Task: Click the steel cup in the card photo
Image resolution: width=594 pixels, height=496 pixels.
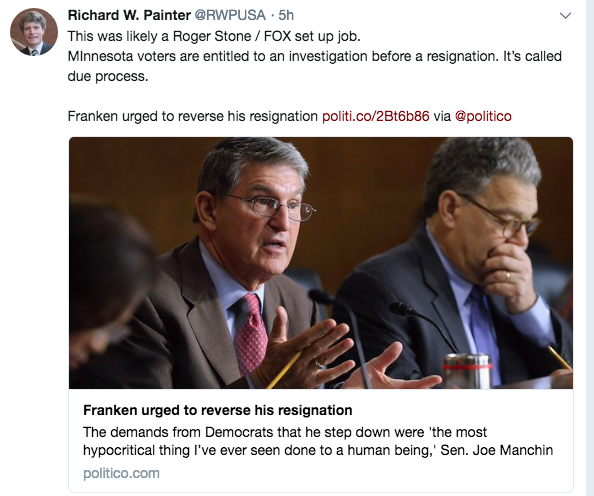Action: (x=468, y=371)
